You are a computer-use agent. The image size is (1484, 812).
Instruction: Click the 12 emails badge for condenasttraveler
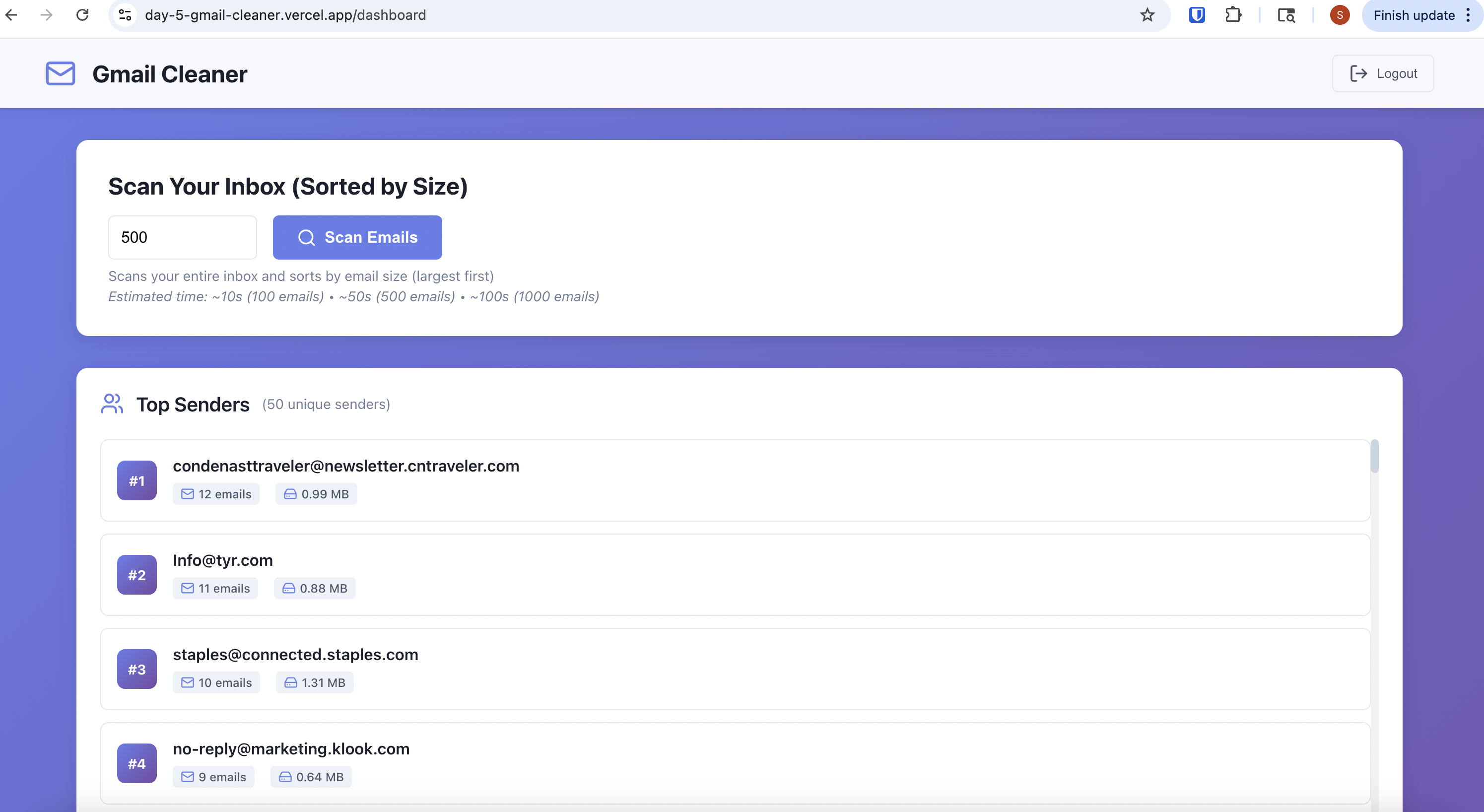coord(216,494)
